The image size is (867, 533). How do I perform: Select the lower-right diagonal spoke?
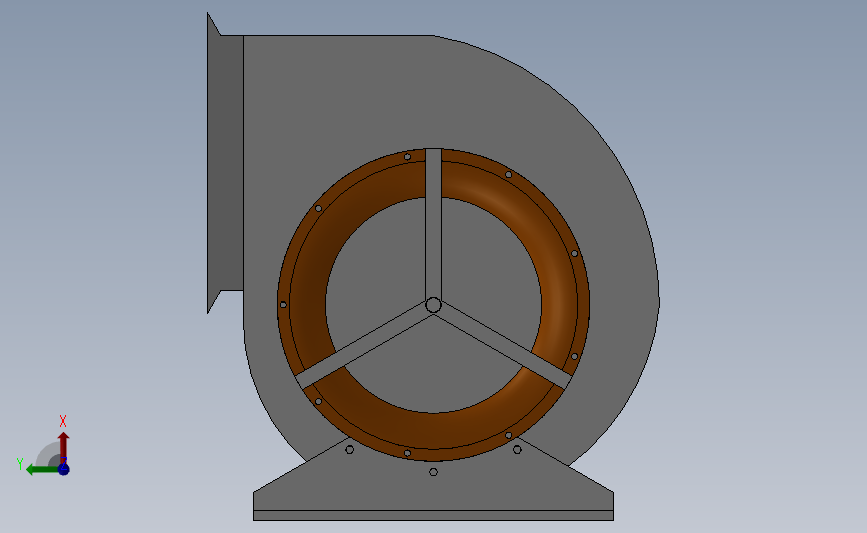coord(504,347)
